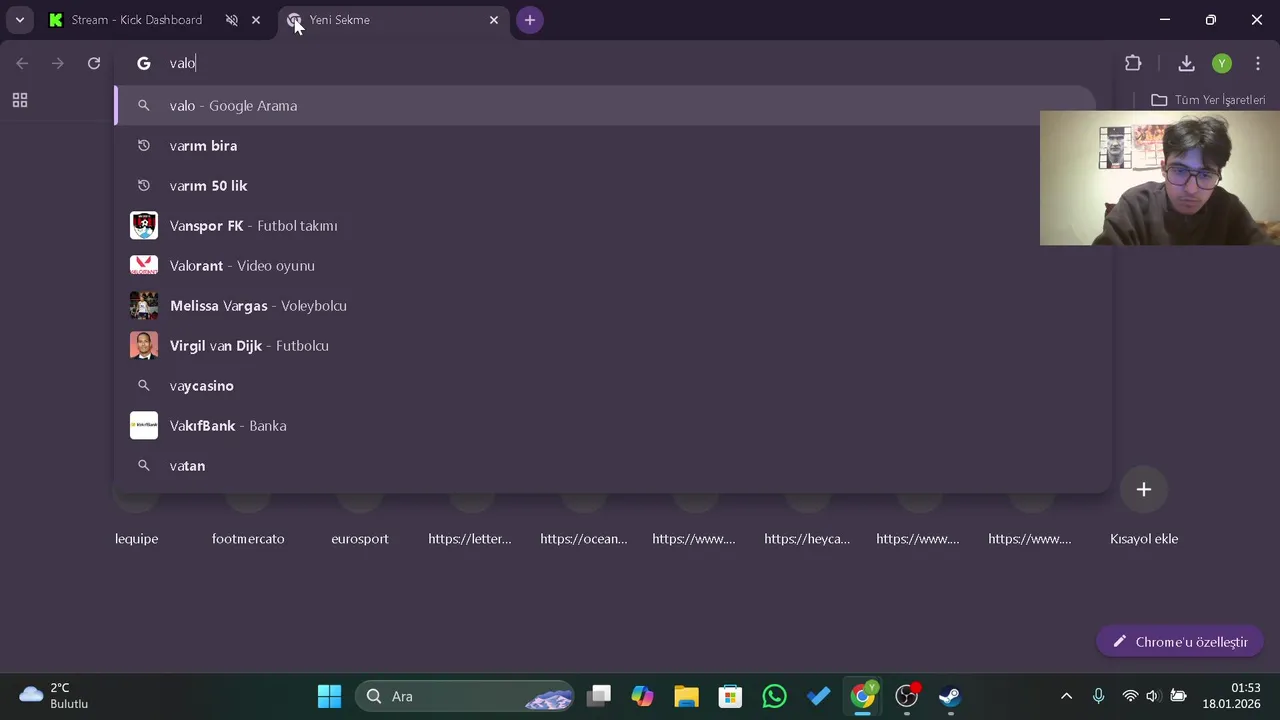The height and width of the screenshot is (720, 1280).
Task: Go back with the back arrow
Action: [x=22, y=63]
